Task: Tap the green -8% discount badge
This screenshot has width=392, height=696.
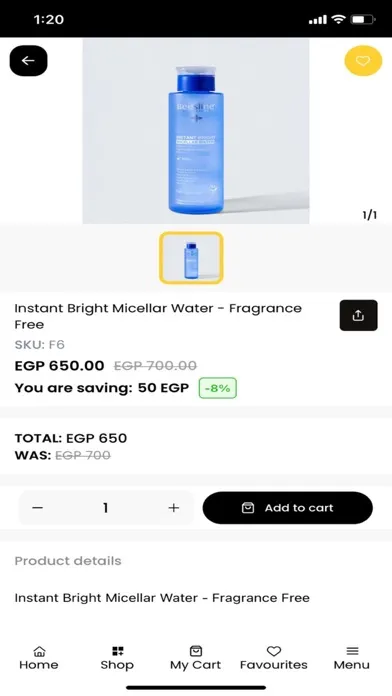Action: pyautogui.click(x=218, y=388)
